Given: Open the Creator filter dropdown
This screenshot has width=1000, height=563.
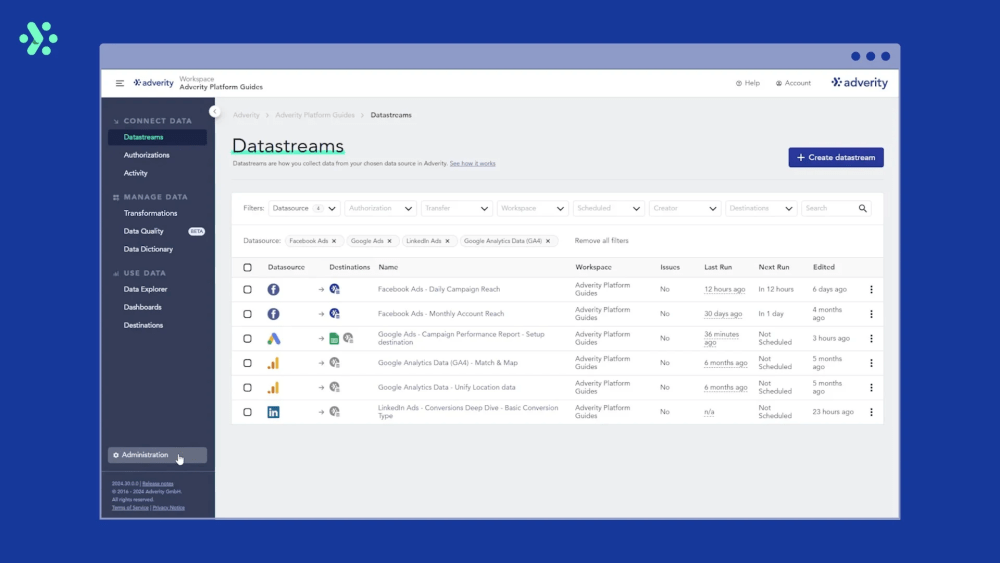Looking at the screenshot, I should pyautogui.click(x=685, y=208).
